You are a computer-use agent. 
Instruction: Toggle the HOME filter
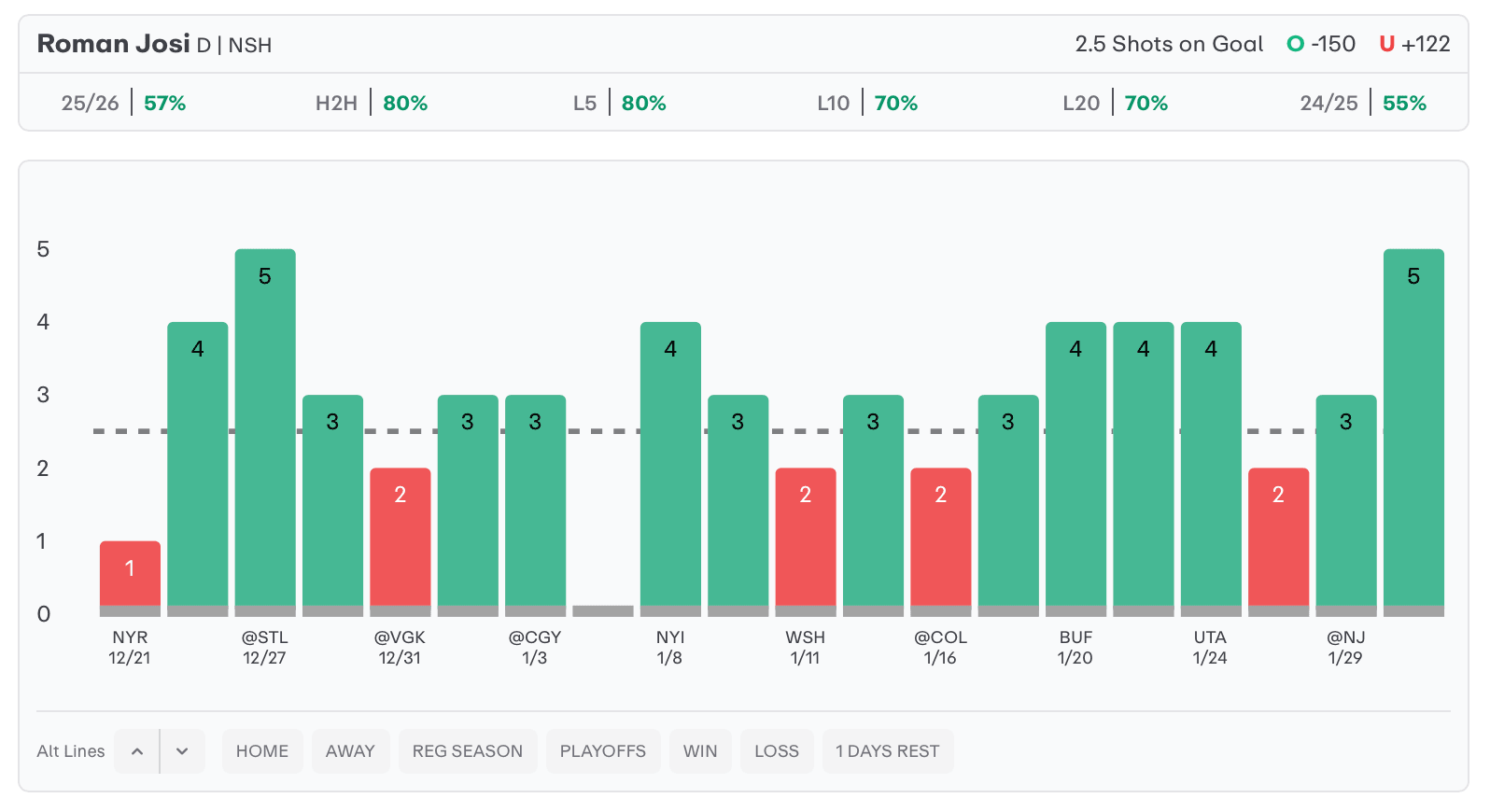(x=262, y=751)
